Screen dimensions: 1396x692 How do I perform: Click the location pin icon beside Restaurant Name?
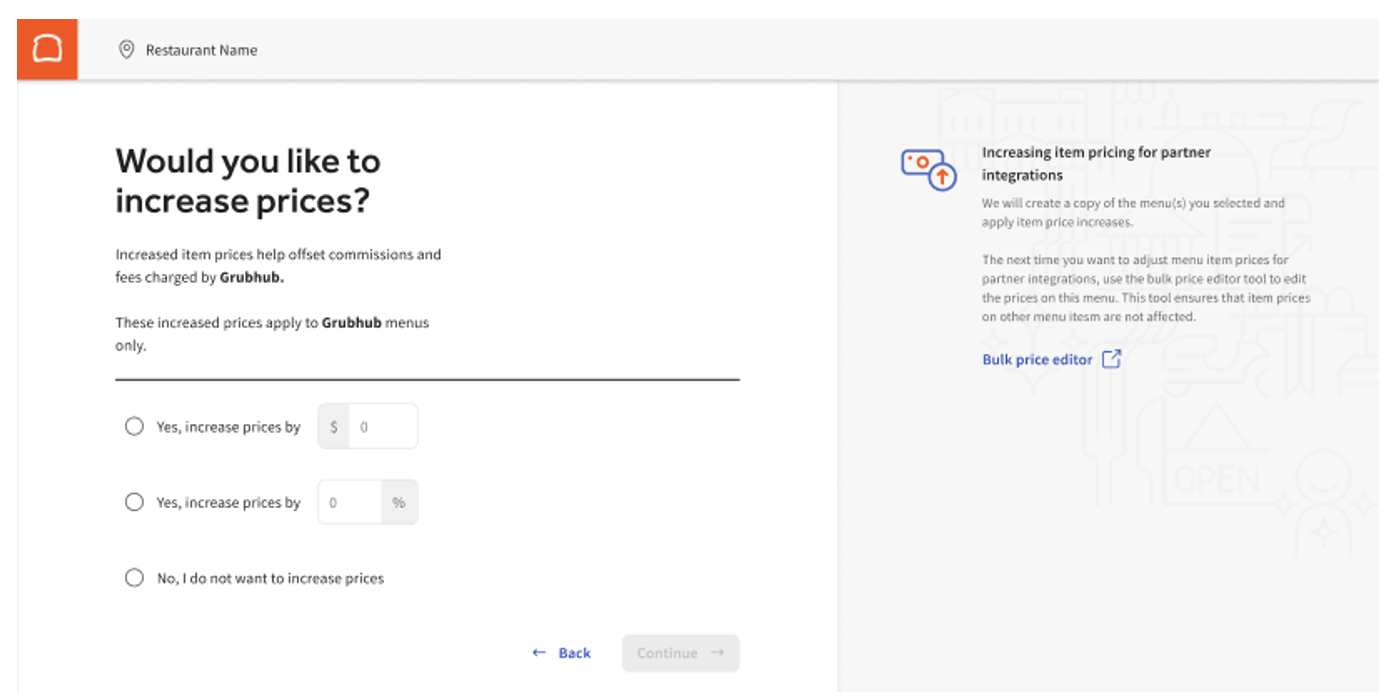(x=126, y=49)
